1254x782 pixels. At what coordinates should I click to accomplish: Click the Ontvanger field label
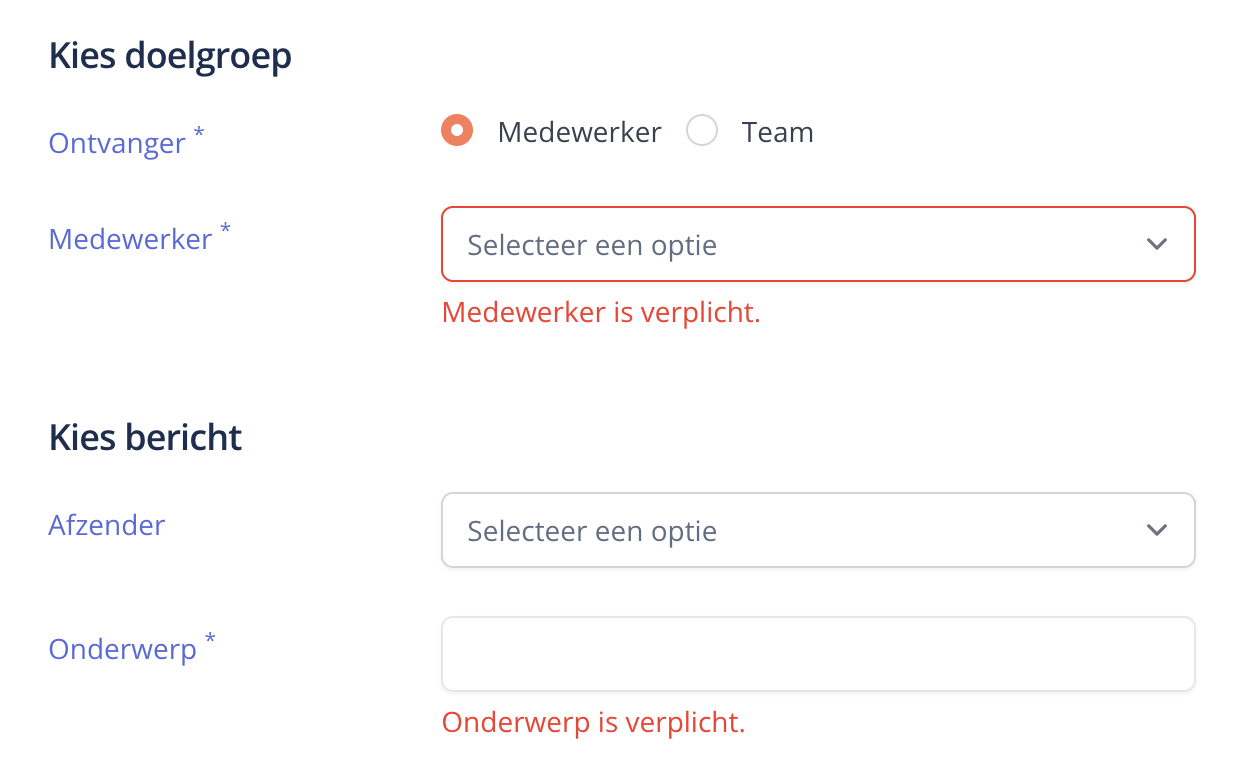coord(117,143)
